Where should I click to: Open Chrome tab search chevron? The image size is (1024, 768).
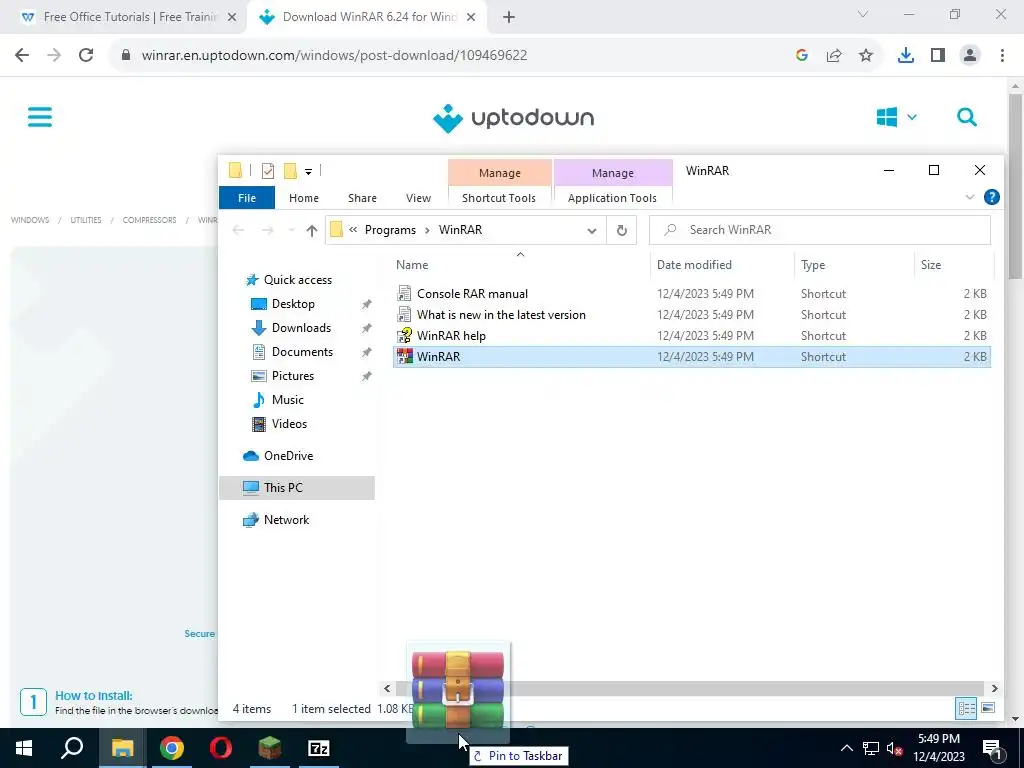point(863,14)
